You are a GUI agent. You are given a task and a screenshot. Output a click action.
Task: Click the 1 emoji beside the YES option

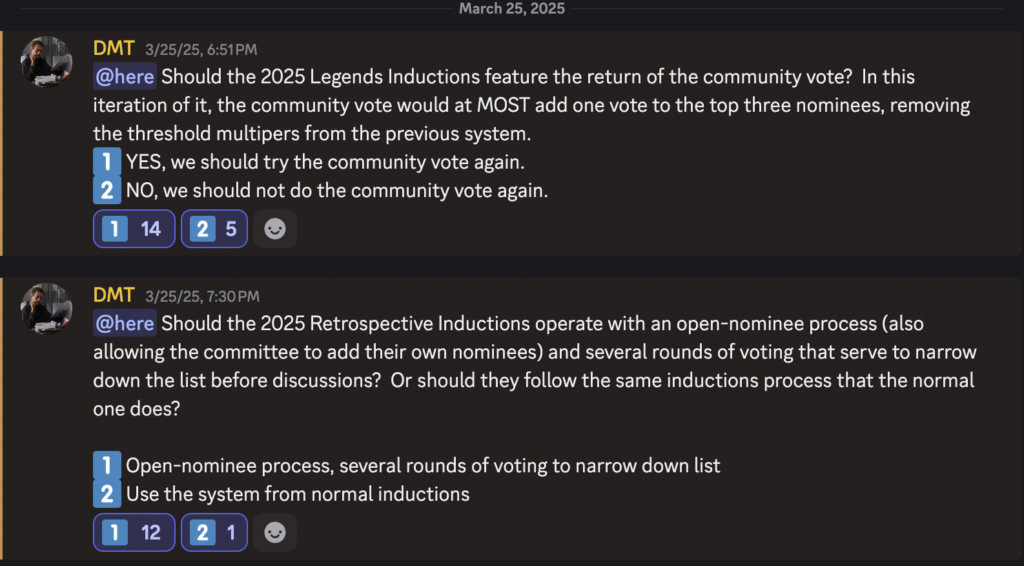107,161
